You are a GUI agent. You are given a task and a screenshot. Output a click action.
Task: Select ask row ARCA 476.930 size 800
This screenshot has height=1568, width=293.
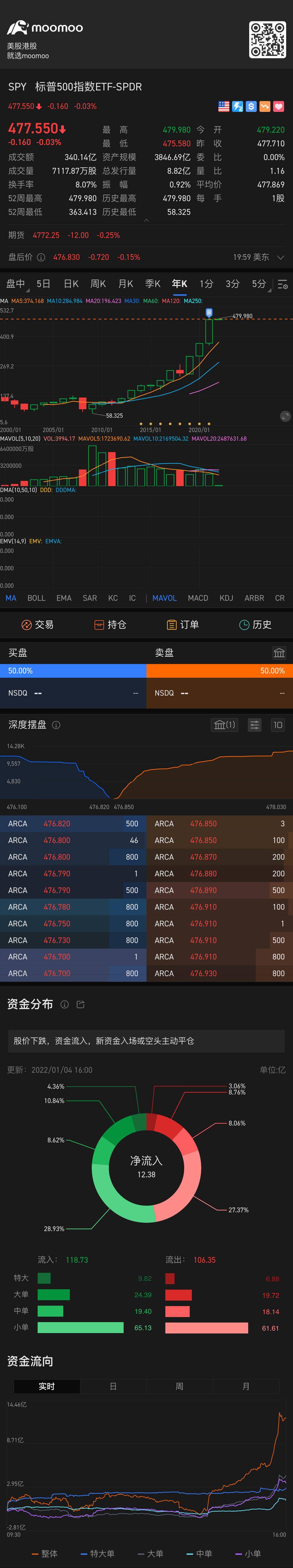[220, 973]
